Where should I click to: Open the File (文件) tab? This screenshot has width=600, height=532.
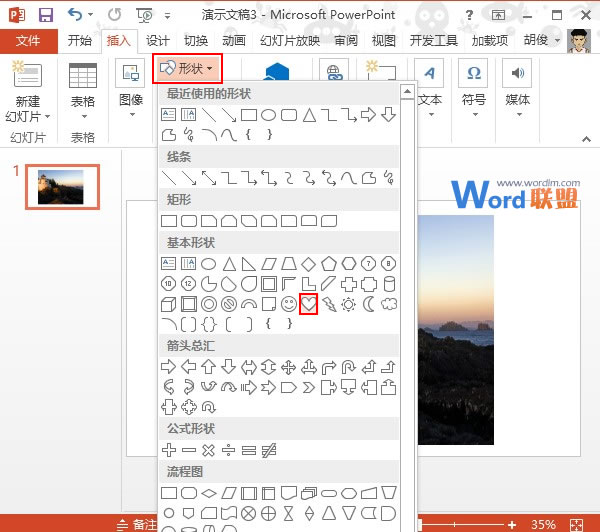28,41
